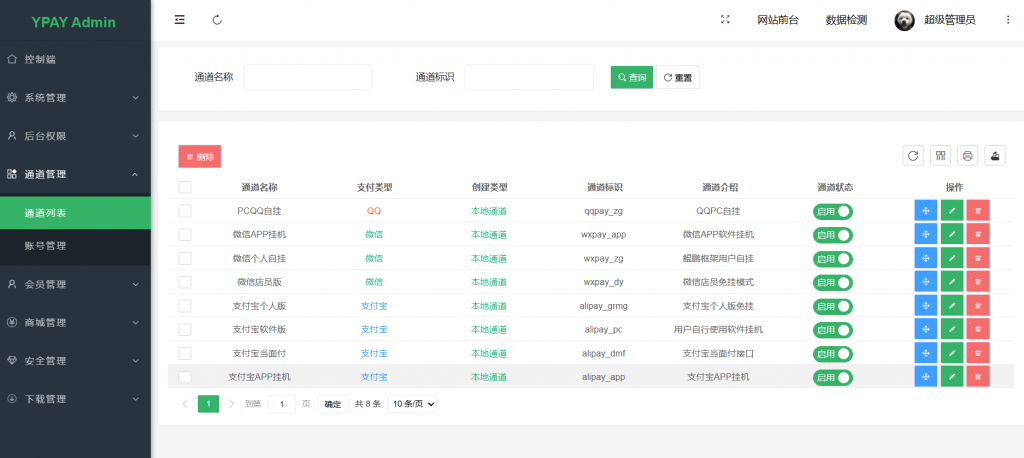Click the red 删除 batch delete button
Viewport: 1024px width, 458px height.
(200, 156)
